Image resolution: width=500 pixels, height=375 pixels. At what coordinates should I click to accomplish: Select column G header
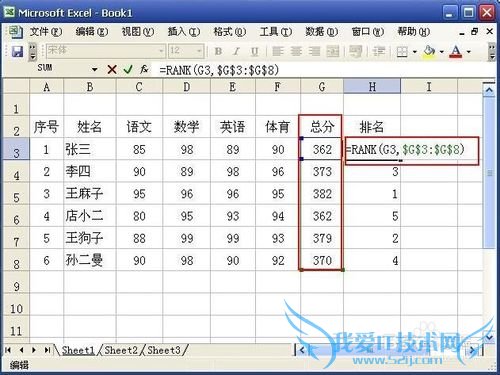coord(322,87)
